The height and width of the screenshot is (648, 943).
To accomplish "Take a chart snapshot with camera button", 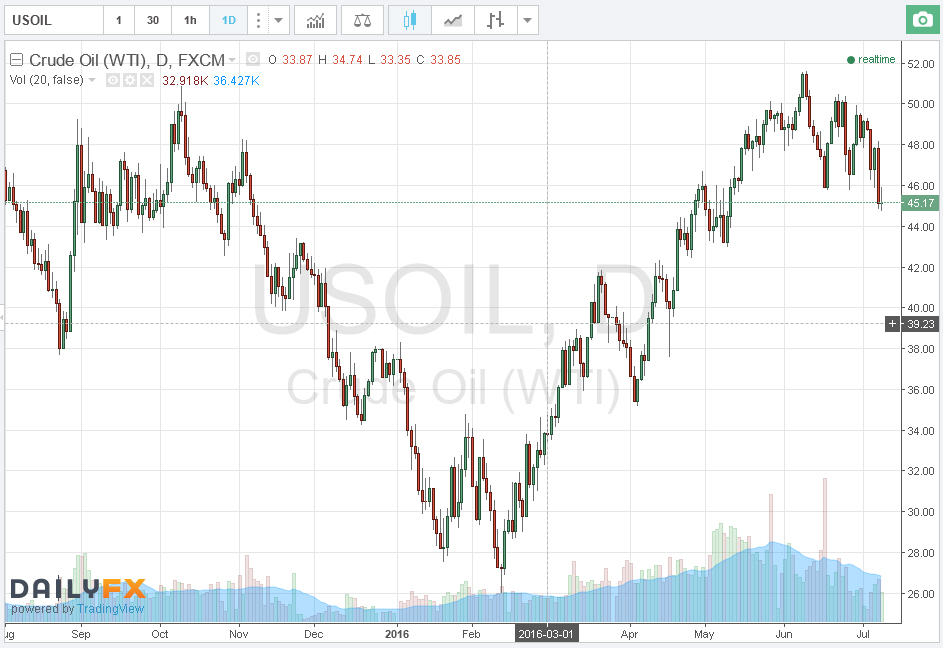I will point(919,20).
